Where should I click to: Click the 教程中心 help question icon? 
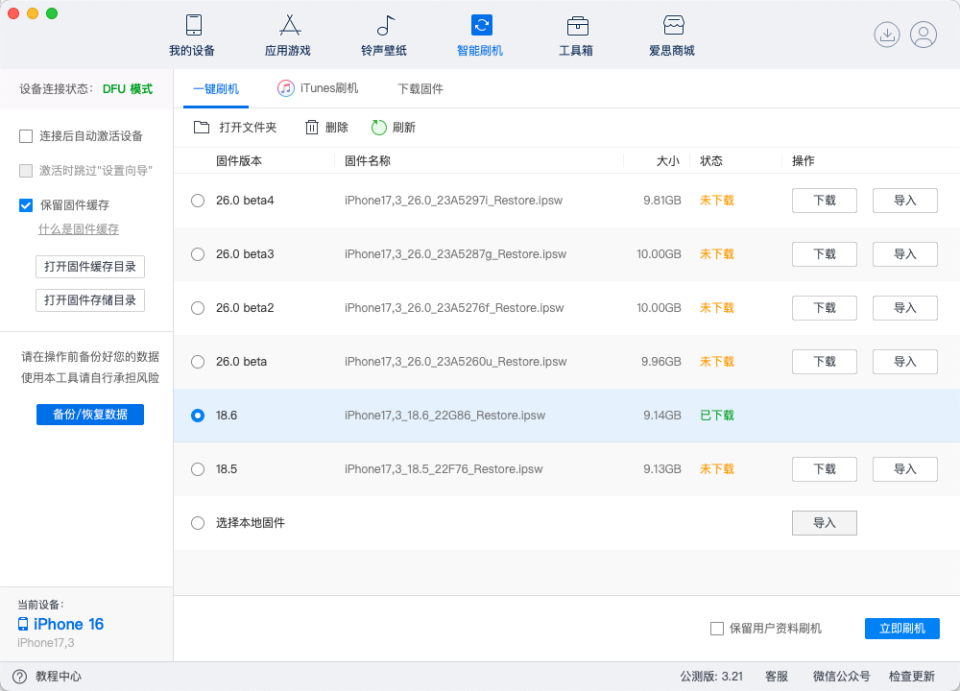pos(20,676)
